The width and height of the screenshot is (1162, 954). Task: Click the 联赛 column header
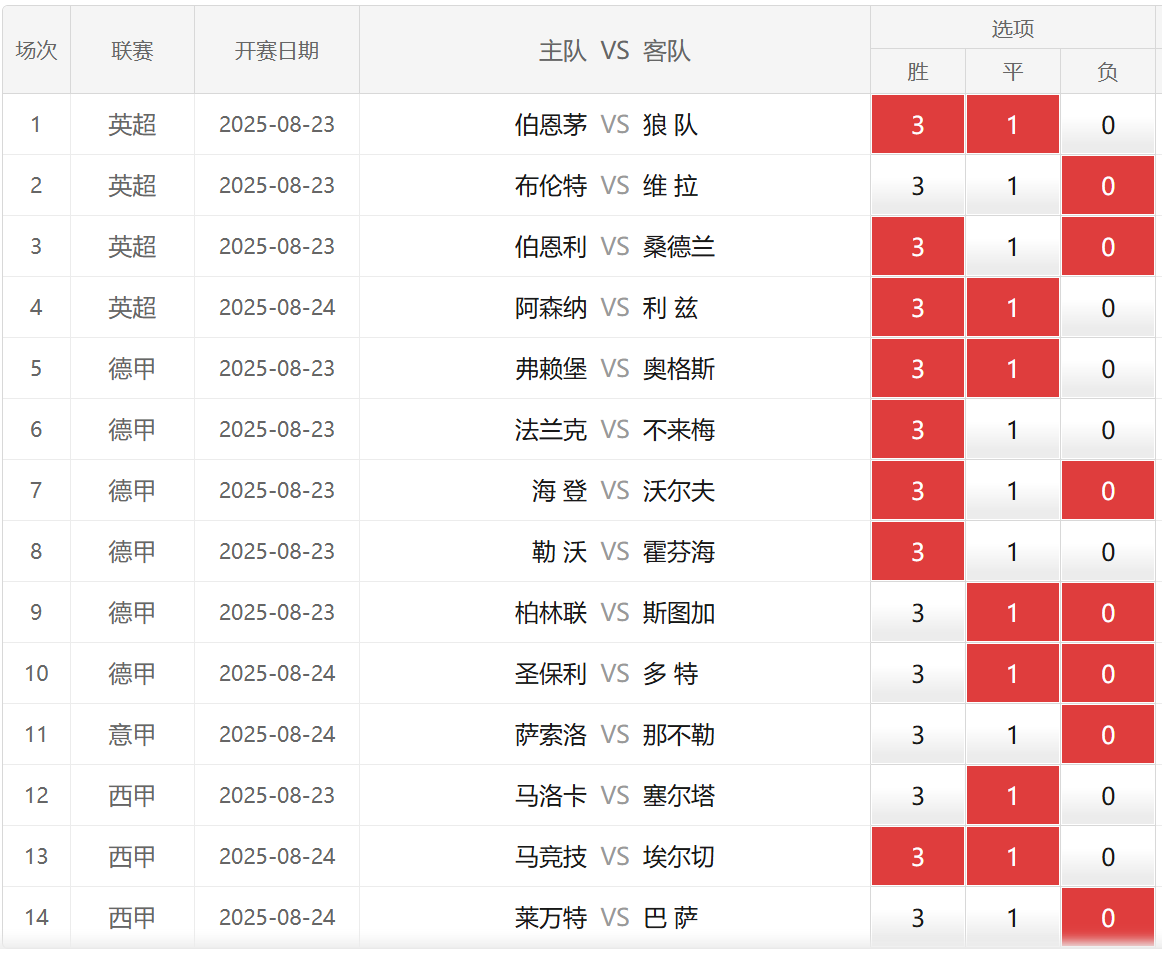(133, 50)
